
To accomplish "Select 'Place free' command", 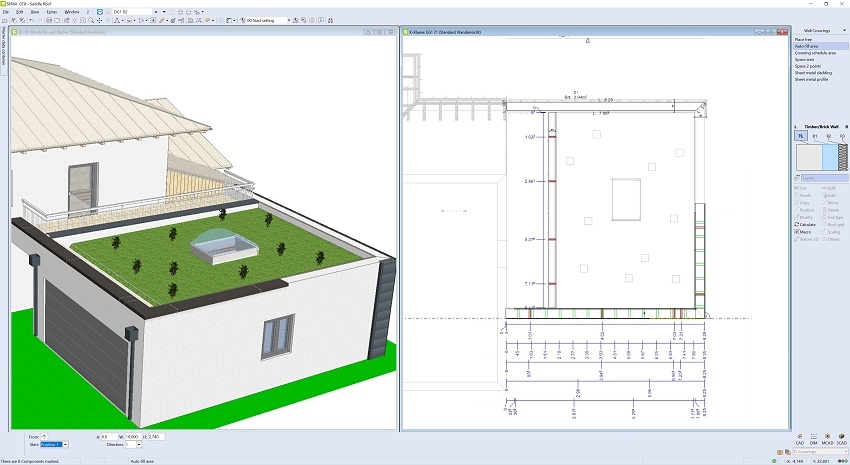I will coord(803,40).
